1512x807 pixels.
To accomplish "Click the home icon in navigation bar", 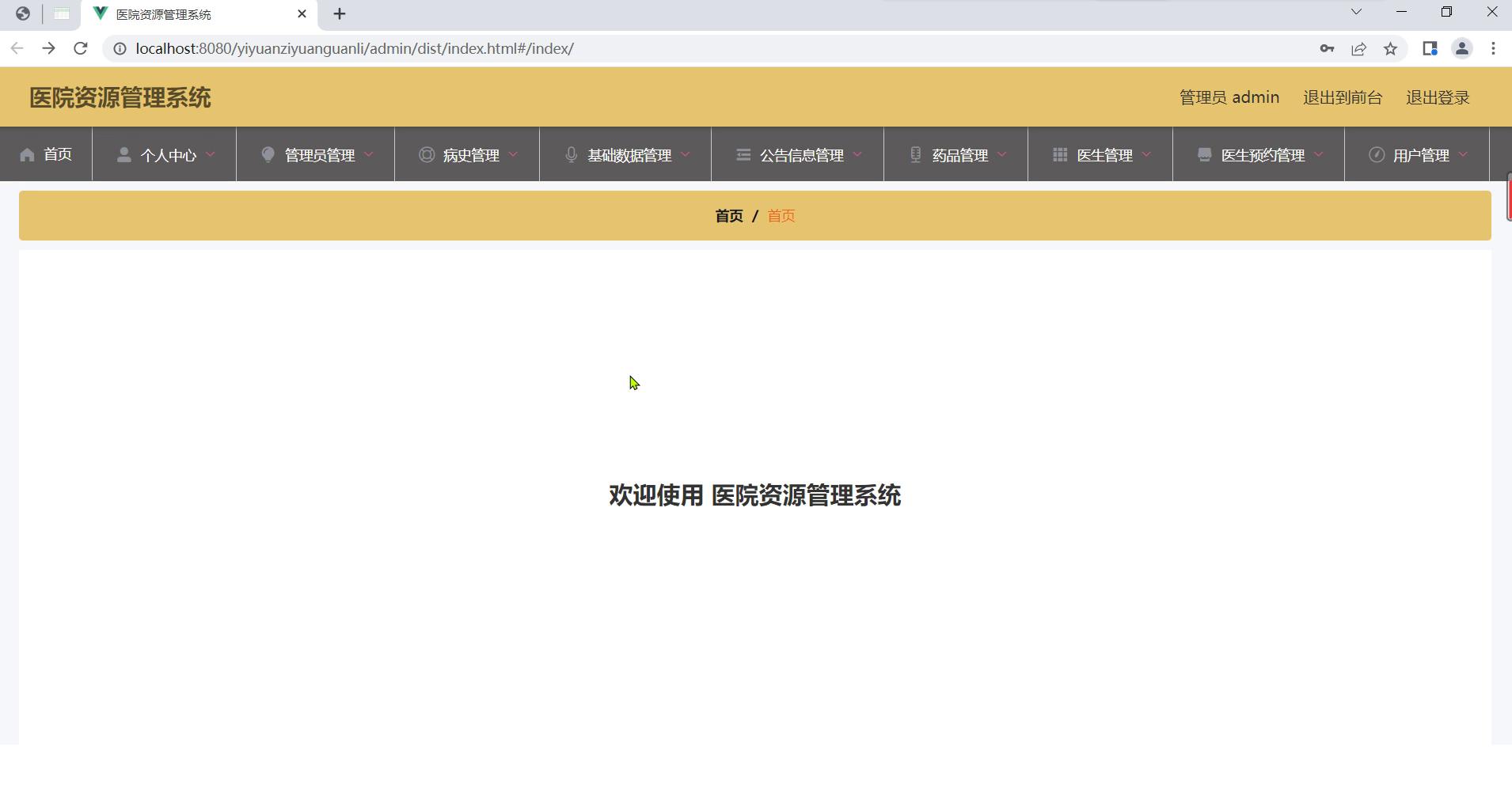I will click(28, 155).
